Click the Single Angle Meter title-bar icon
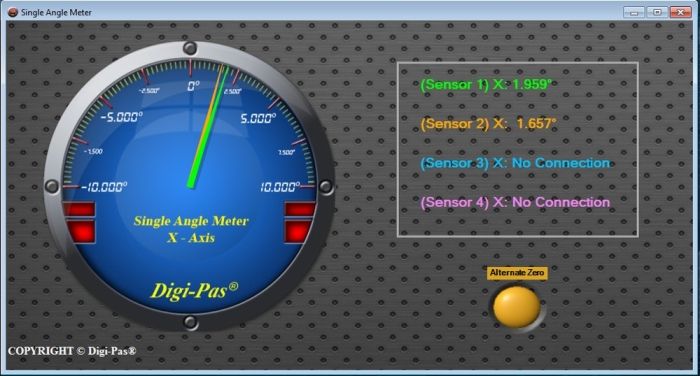 pyautogui.click(x=12, y=13)
